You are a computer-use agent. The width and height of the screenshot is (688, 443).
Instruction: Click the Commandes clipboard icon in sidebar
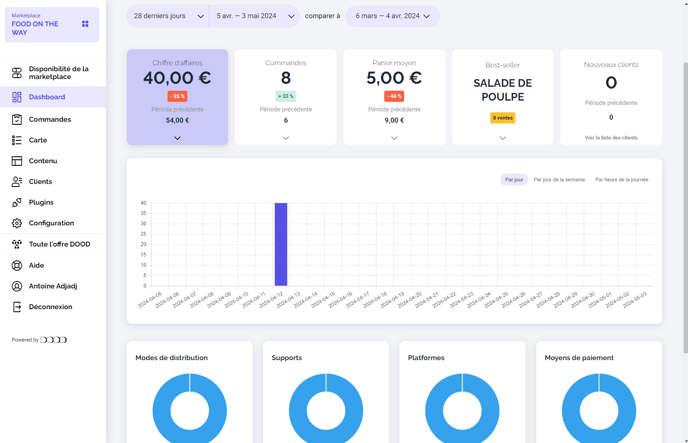click(17, 119)
